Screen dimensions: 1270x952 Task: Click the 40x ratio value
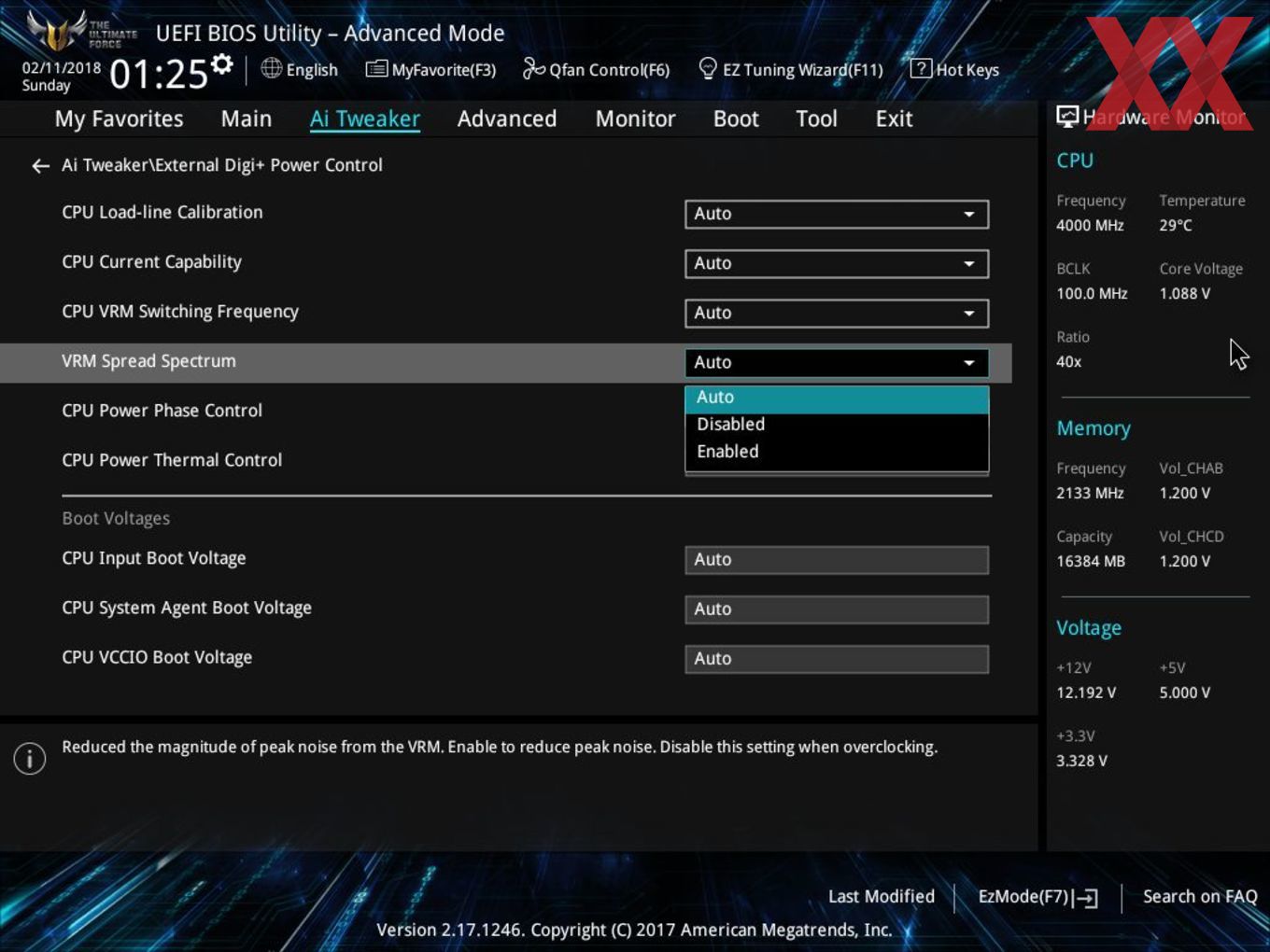[x=1068, y=361]
